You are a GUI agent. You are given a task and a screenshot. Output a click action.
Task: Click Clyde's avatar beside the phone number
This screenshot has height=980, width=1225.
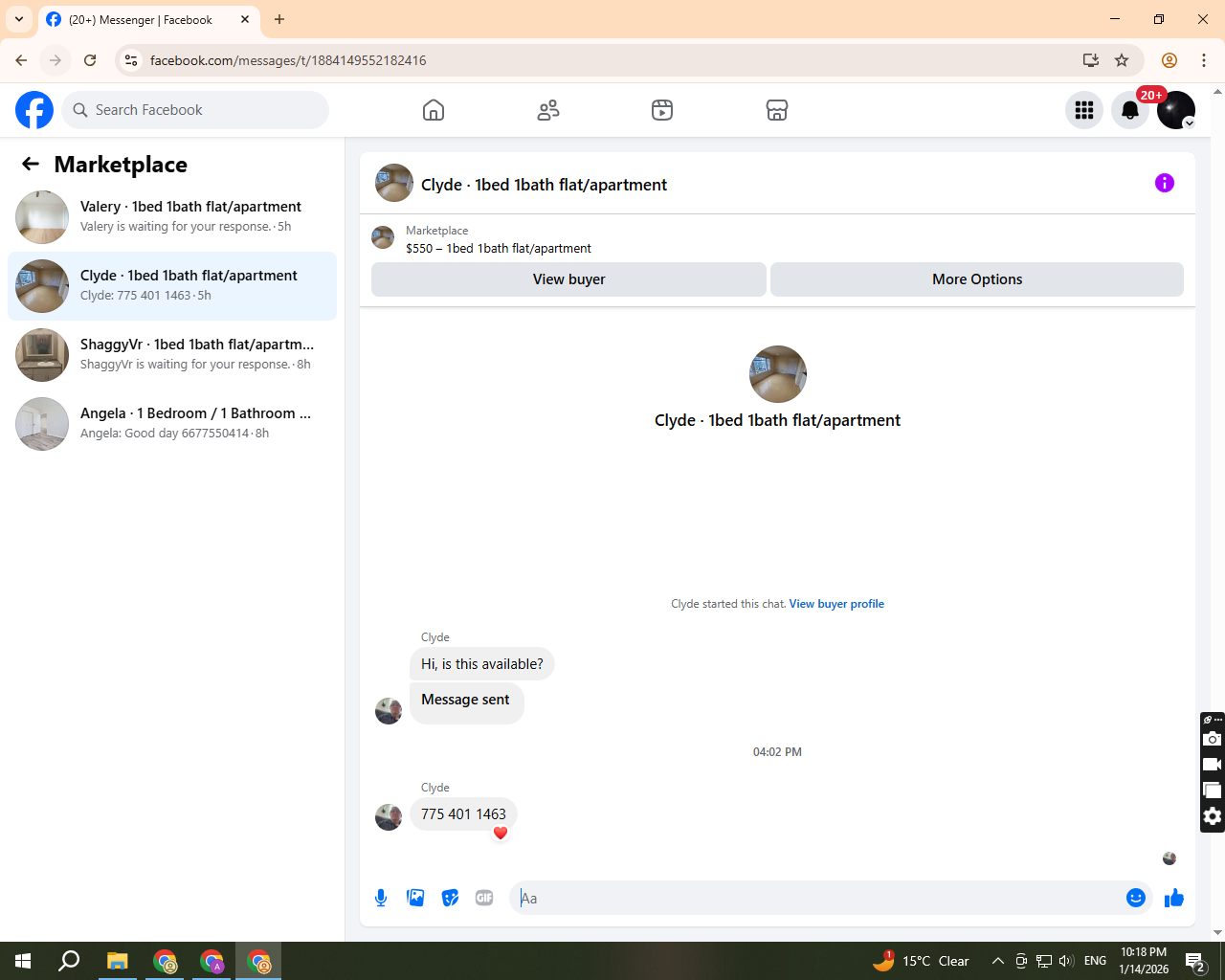click(x=389, y=817)
